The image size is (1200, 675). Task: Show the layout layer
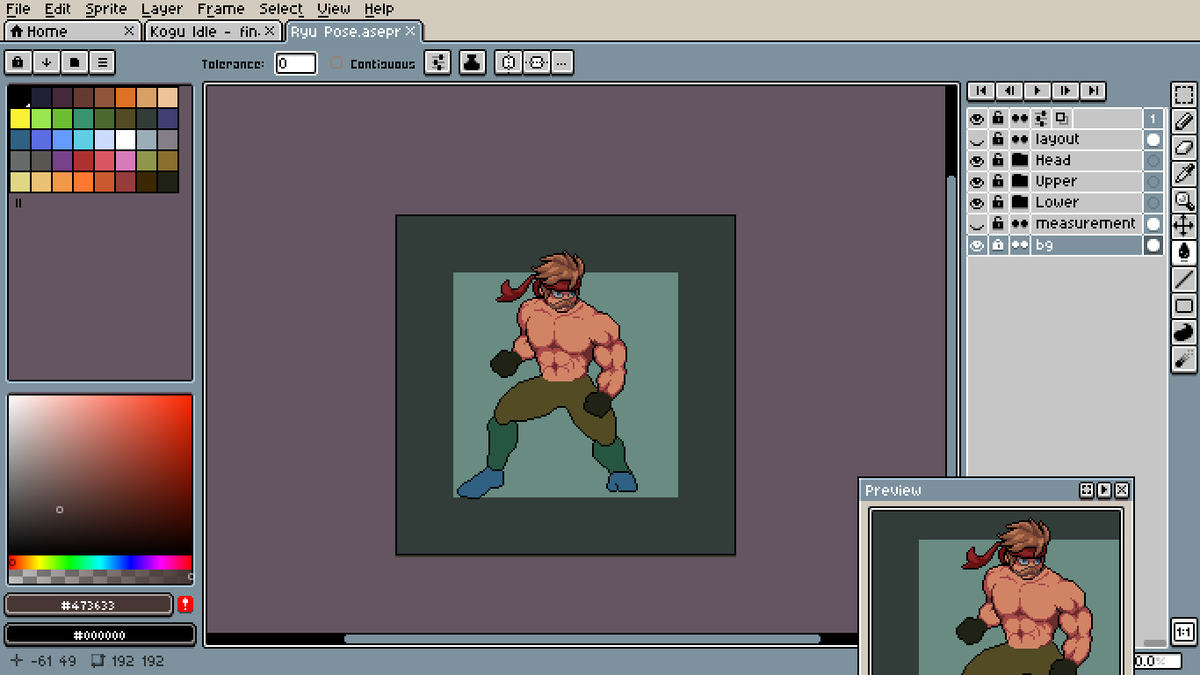click(x=977, y=139)
